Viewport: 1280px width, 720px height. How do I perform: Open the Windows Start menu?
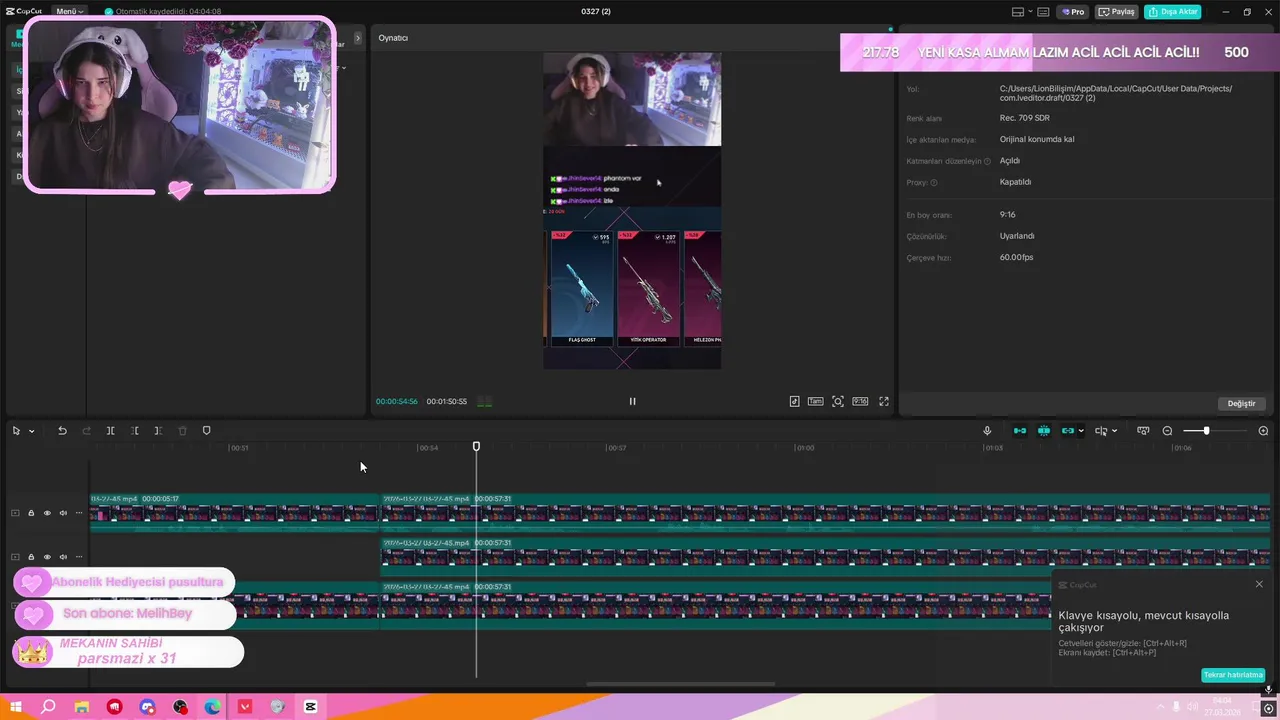coord(16,707)
